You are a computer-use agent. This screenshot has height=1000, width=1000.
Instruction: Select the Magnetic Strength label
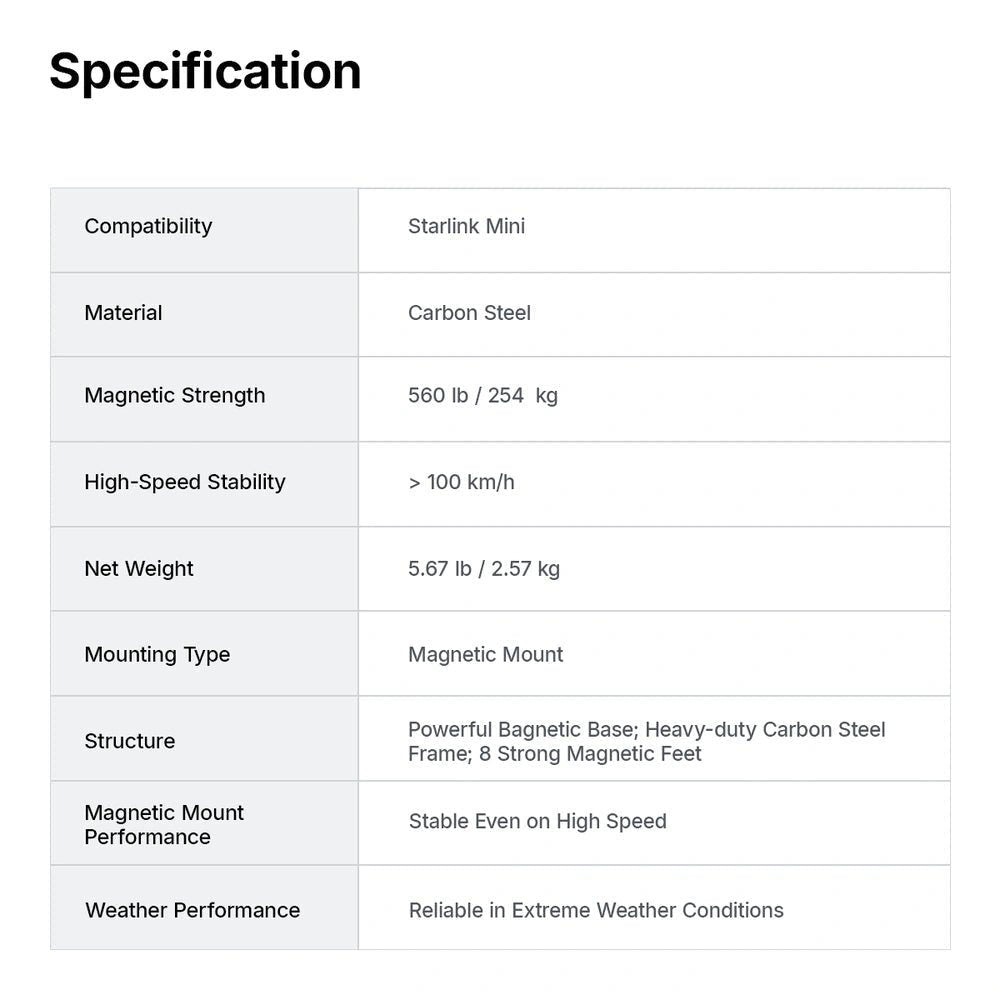pyautogui.click(x=175, y=395)
